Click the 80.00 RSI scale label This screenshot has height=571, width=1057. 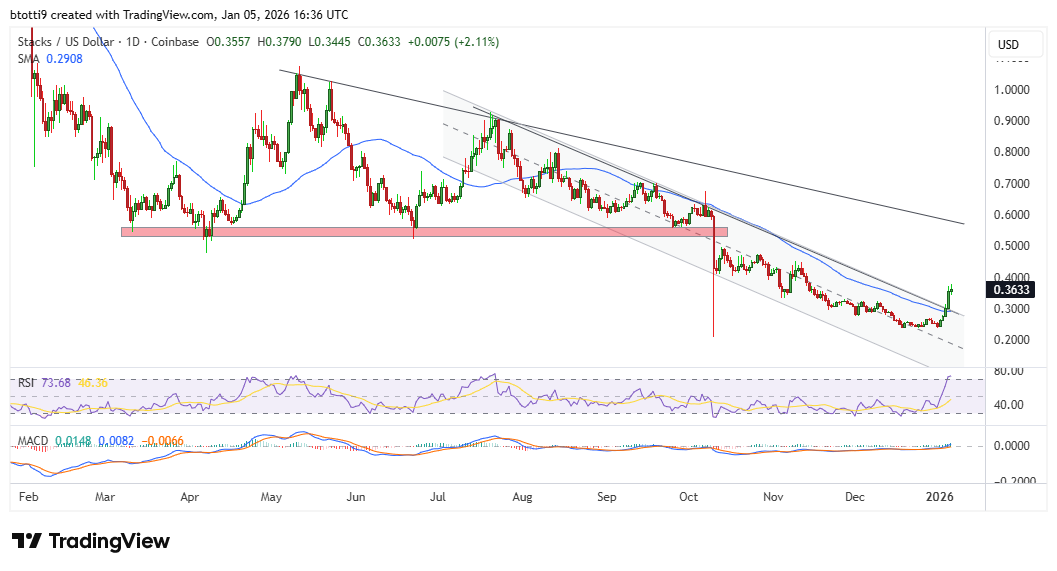pos(1010,372)
